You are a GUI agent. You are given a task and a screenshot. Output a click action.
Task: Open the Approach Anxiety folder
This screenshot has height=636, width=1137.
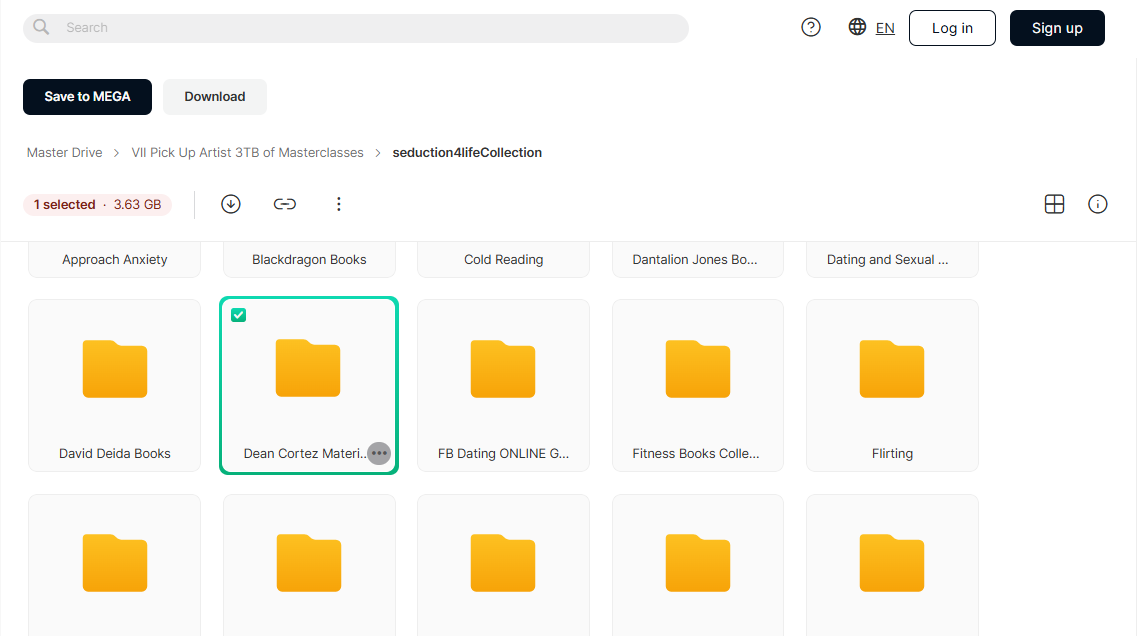115,260
